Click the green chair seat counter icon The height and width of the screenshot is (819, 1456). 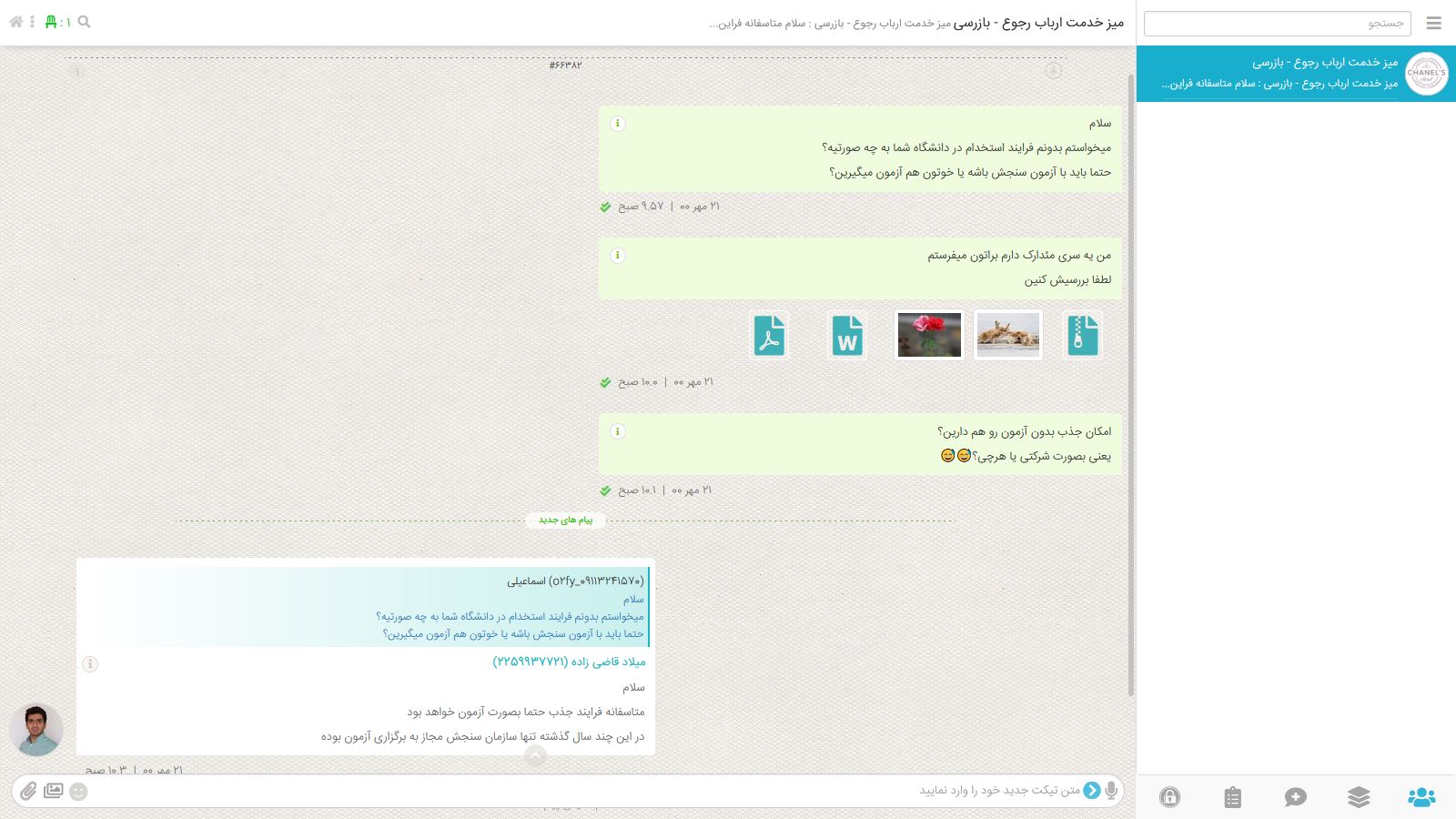point(51,22)
